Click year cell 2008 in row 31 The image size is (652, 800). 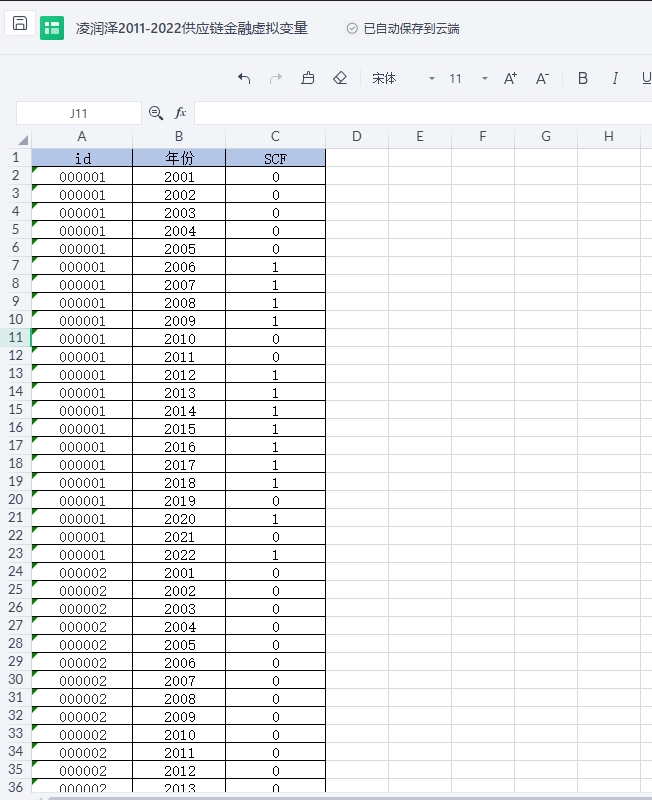(x=179, y=698)
